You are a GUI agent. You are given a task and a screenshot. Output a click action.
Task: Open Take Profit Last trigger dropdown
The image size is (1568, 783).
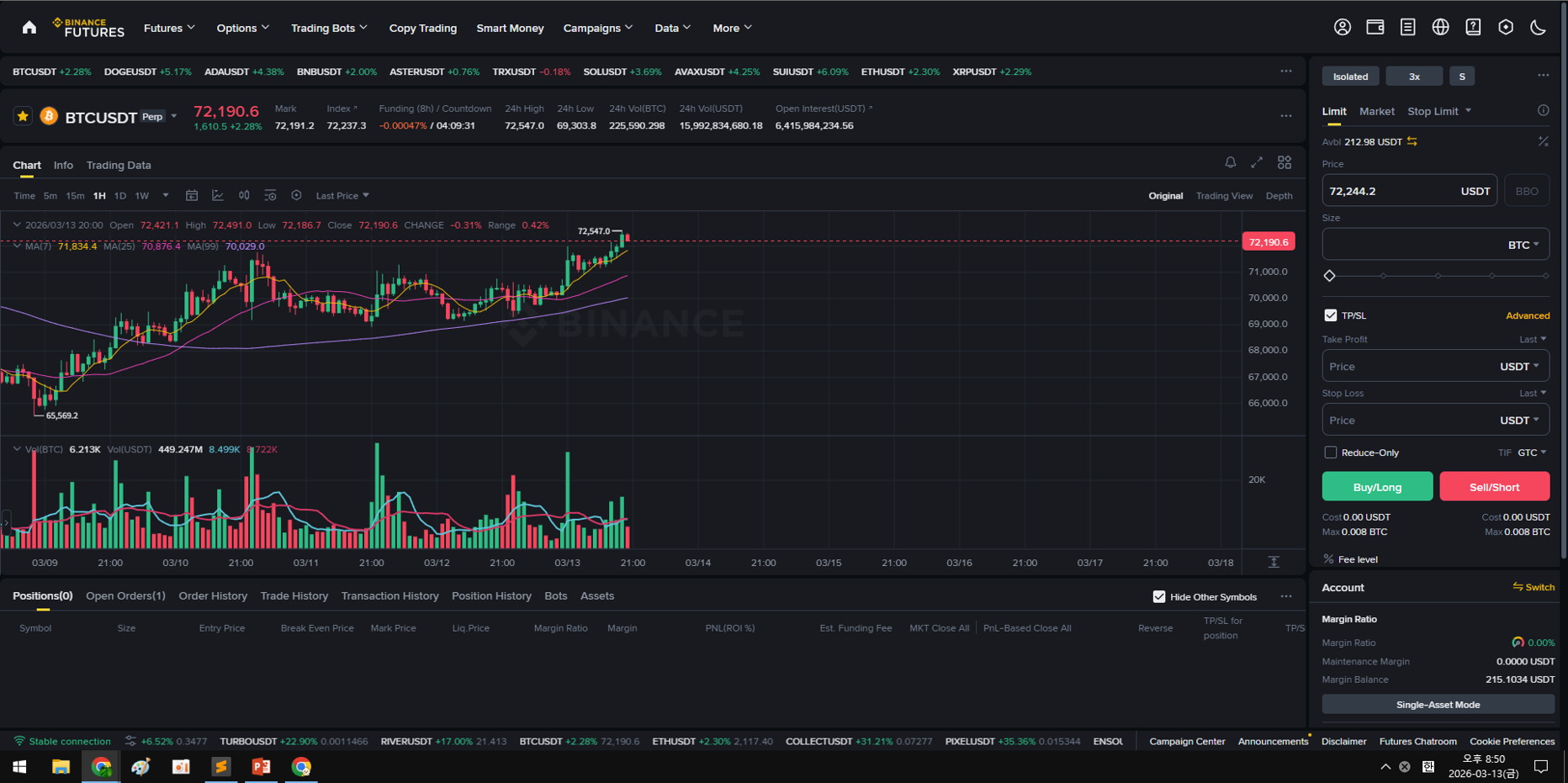[x=1533, y=339]
